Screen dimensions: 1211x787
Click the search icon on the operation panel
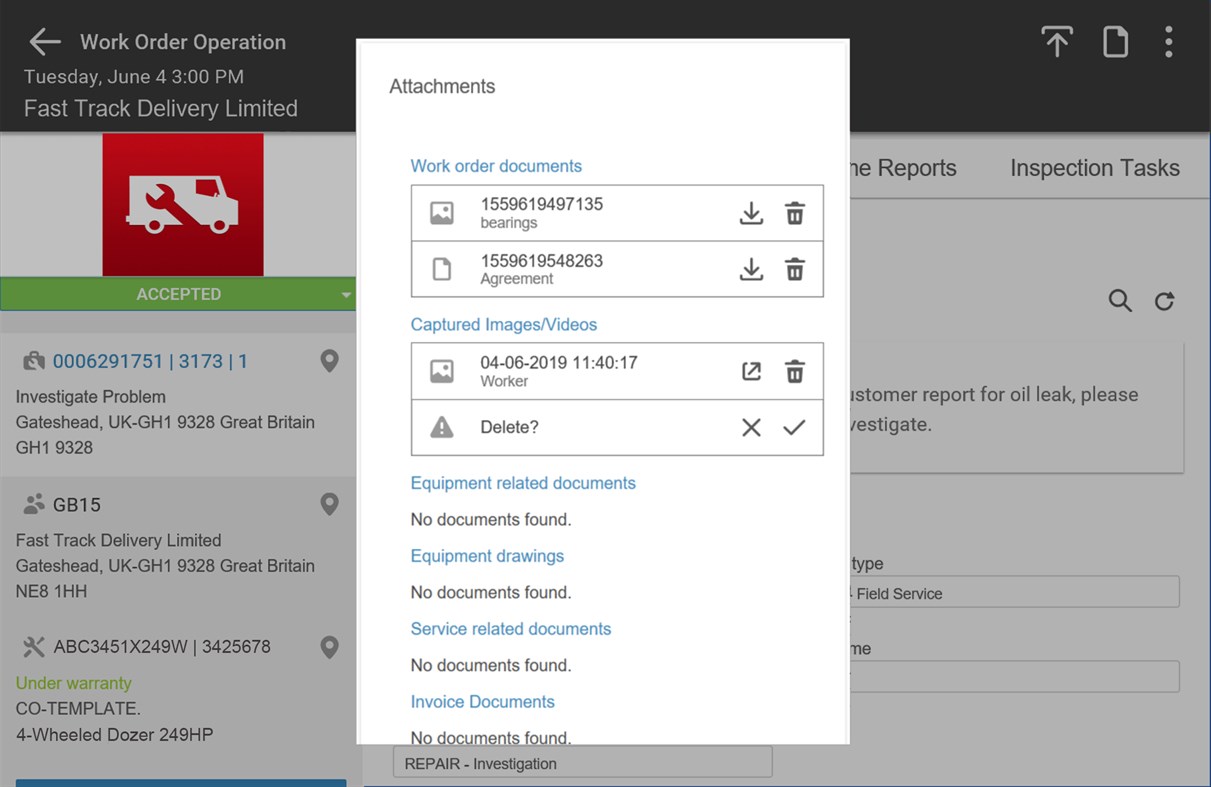[1119, 300]
